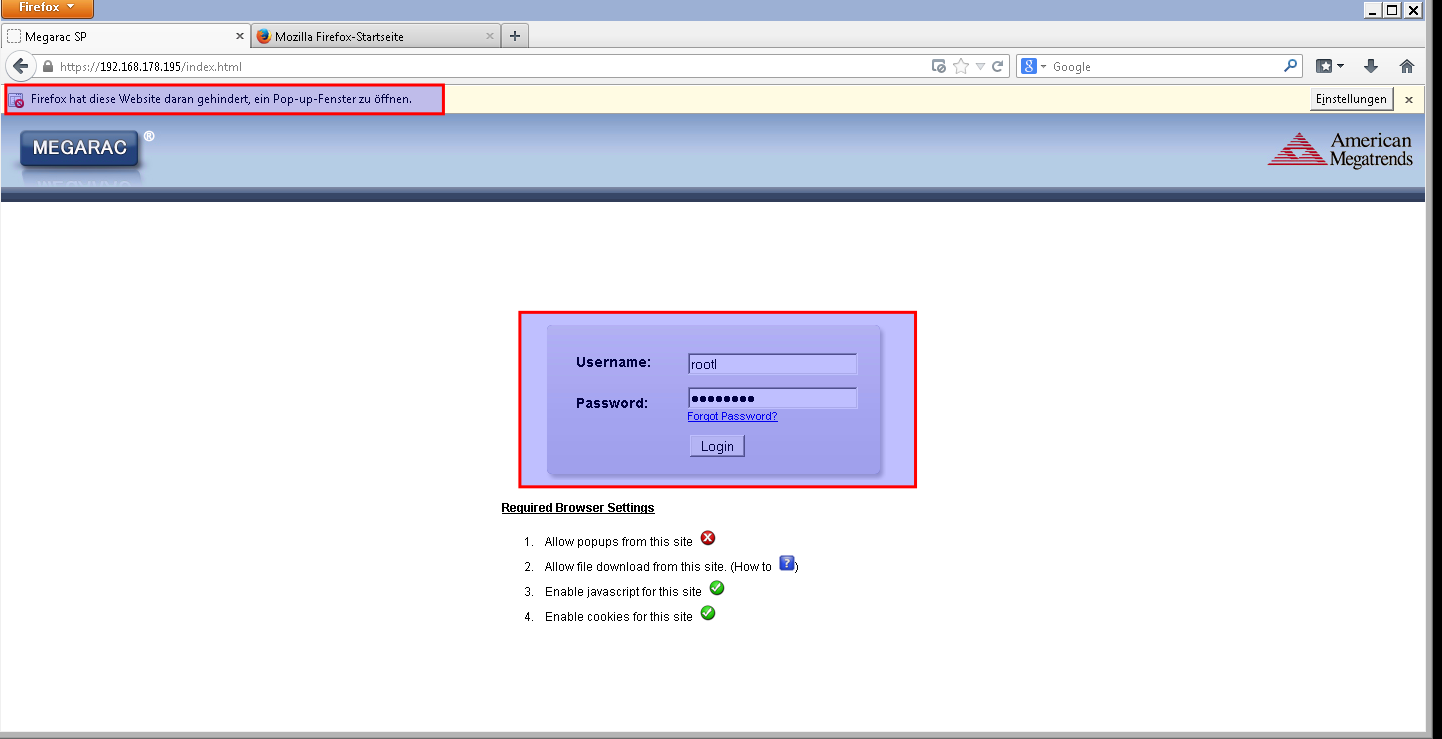
Task: Open the Downloads arrow icon
Action: [1371, 66]
